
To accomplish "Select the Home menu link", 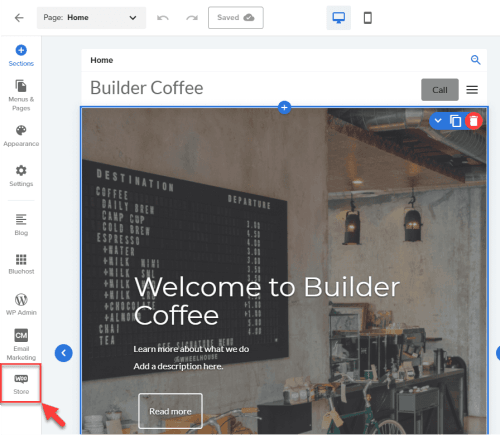I will (x=102, y=60).
